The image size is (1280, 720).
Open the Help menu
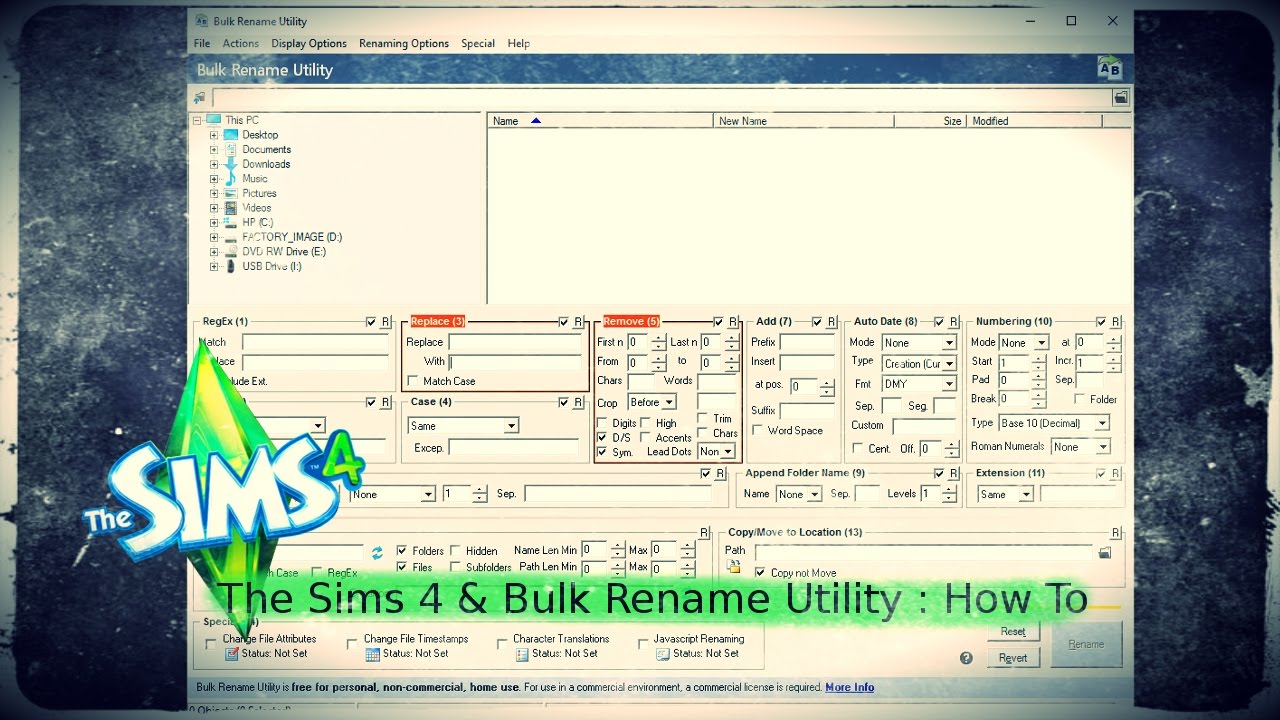point(518,43)
